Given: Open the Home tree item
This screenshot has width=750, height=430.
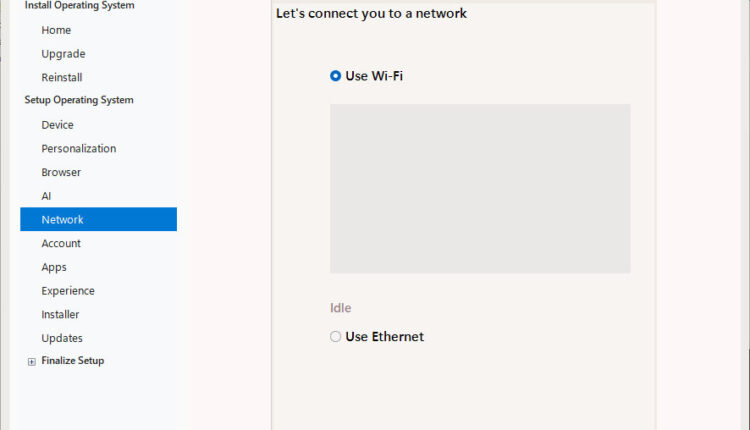Looking at the screenshot, I should coord(56,30).
